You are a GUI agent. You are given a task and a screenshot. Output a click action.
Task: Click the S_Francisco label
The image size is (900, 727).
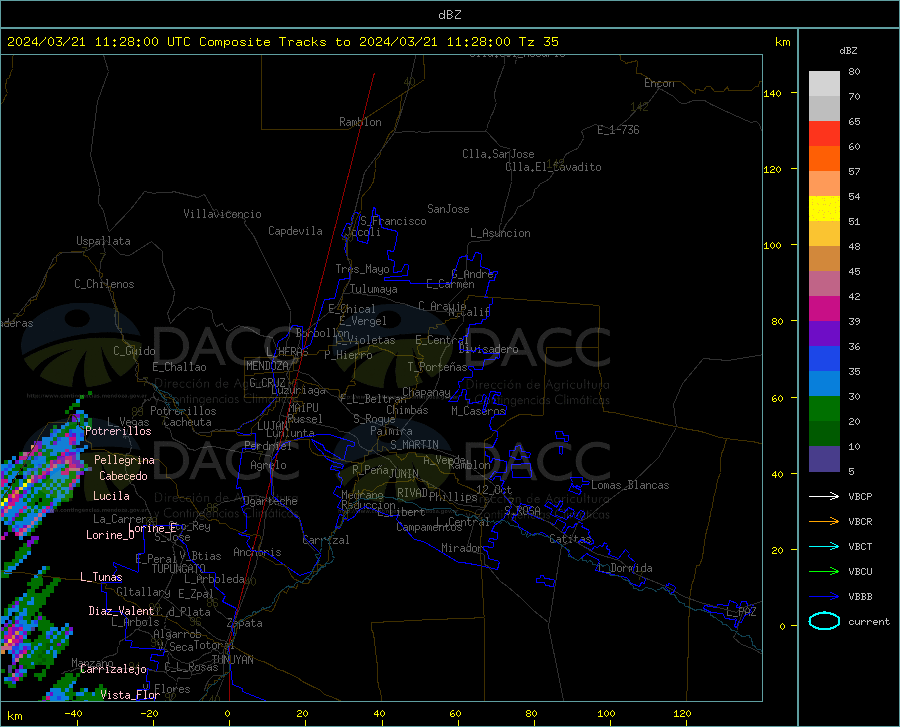click(x=393, y=221)
